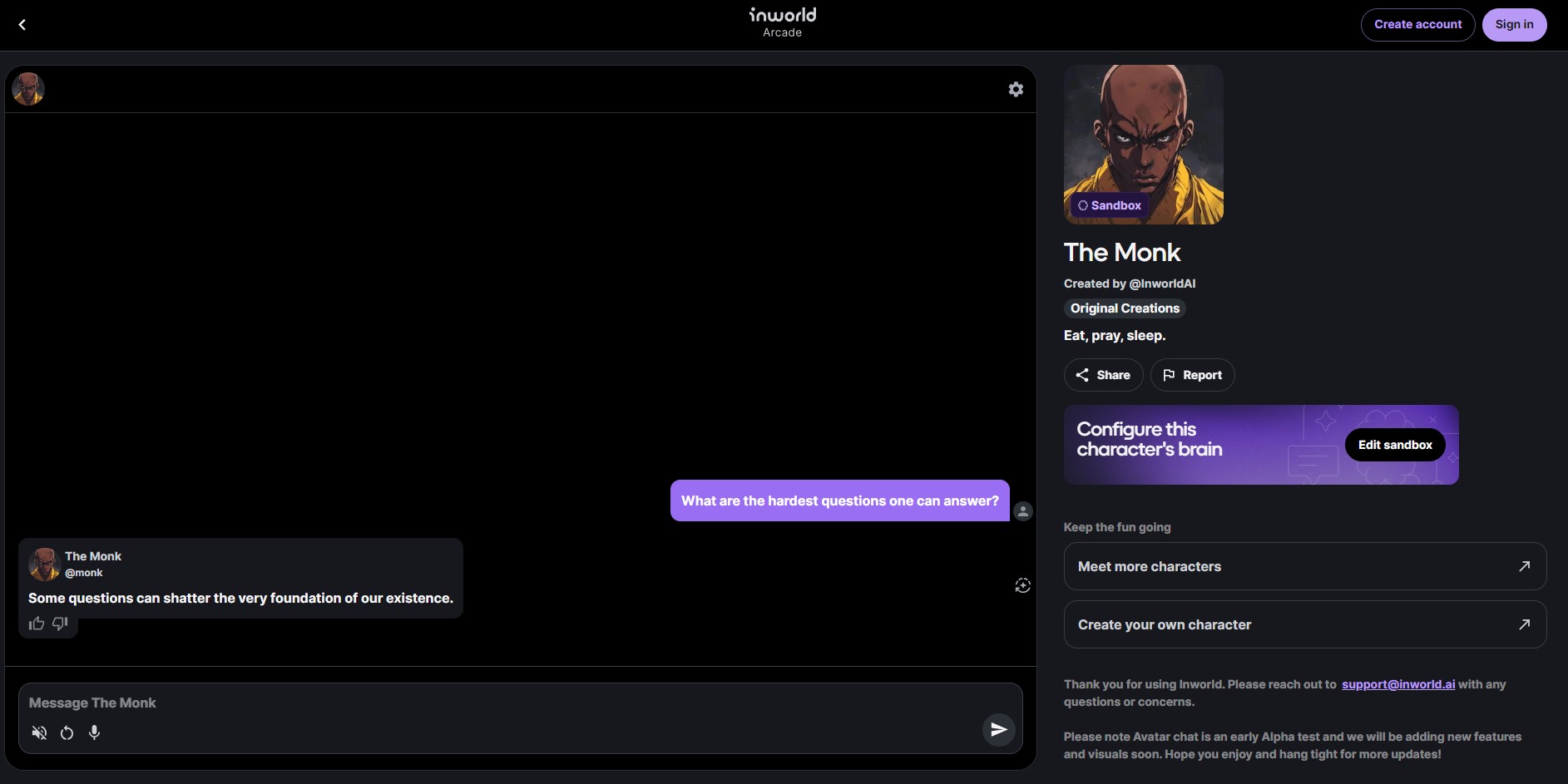1568x784 pixels.
Task: Dislike the Monk's reply with thumbs down
Action: click(x=60, y=624)
